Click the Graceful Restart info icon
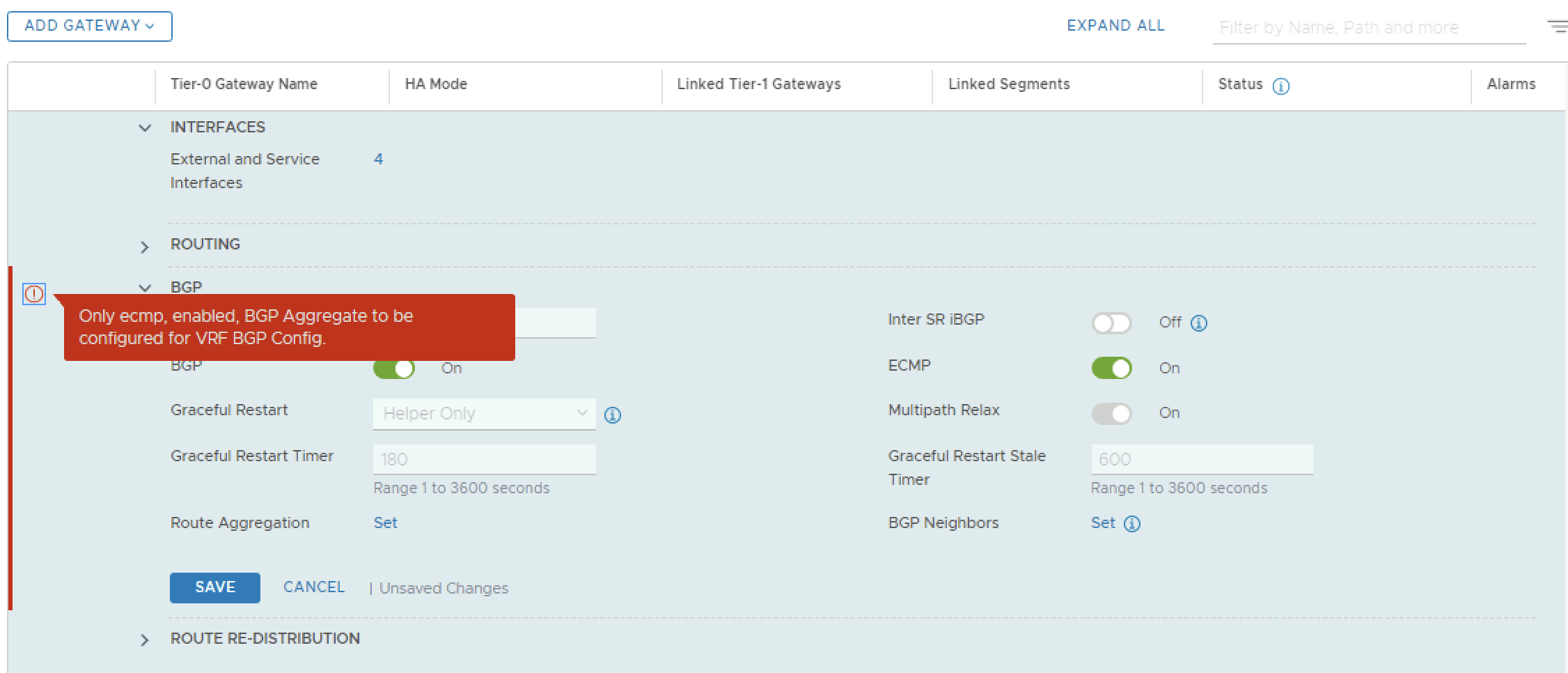 pyautogui.click(x=612, y=415)
